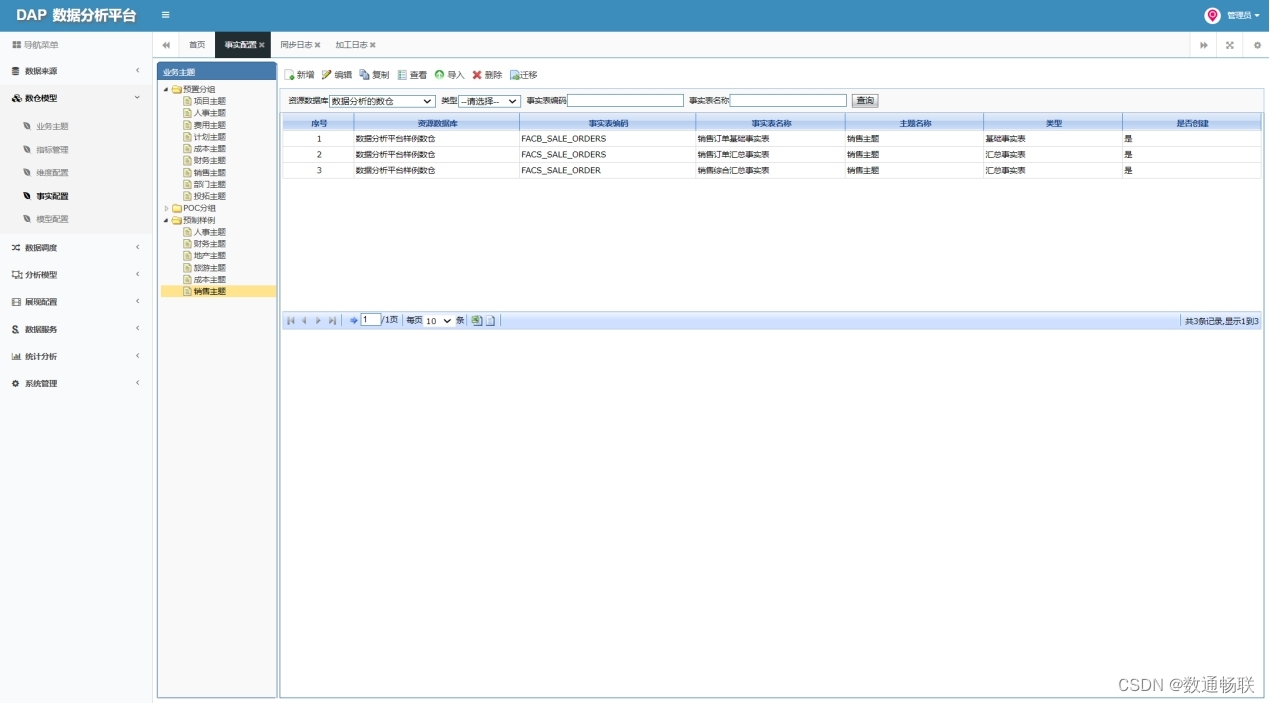The image size is (1270, 703).
Task: Click the tab scroll-right double arrow
Action: (1203, 45)
